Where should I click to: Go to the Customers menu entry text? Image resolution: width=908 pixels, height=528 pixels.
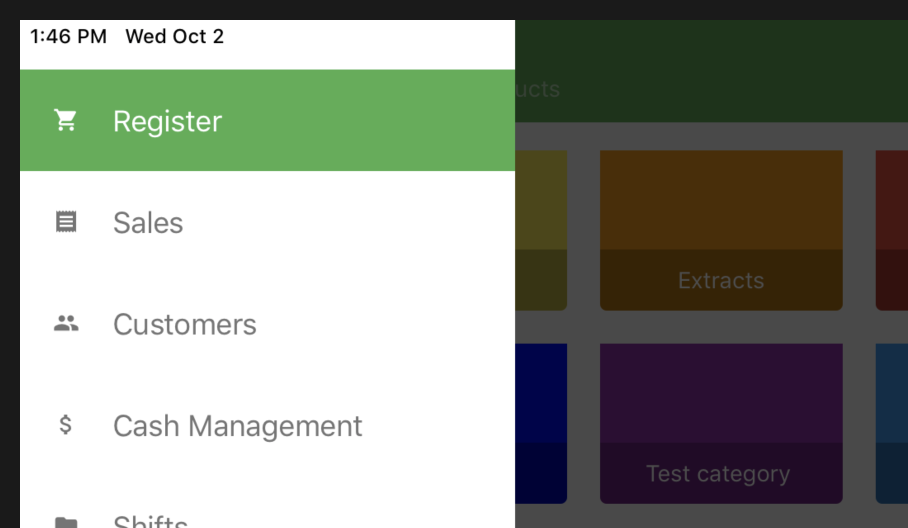(185, 324)
